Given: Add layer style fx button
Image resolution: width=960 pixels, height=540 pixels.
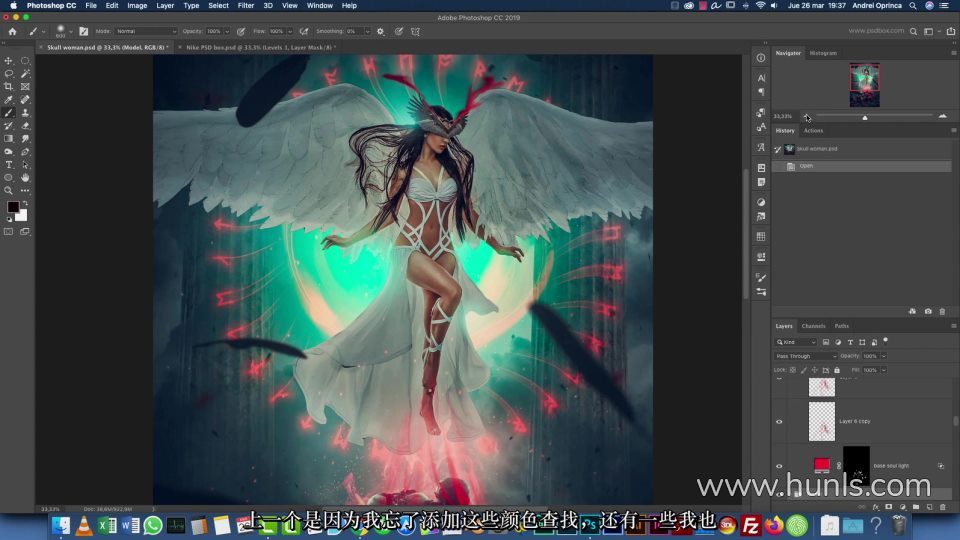Looking at the screenshot, I should pyautogui.click(x=876, y=507).
